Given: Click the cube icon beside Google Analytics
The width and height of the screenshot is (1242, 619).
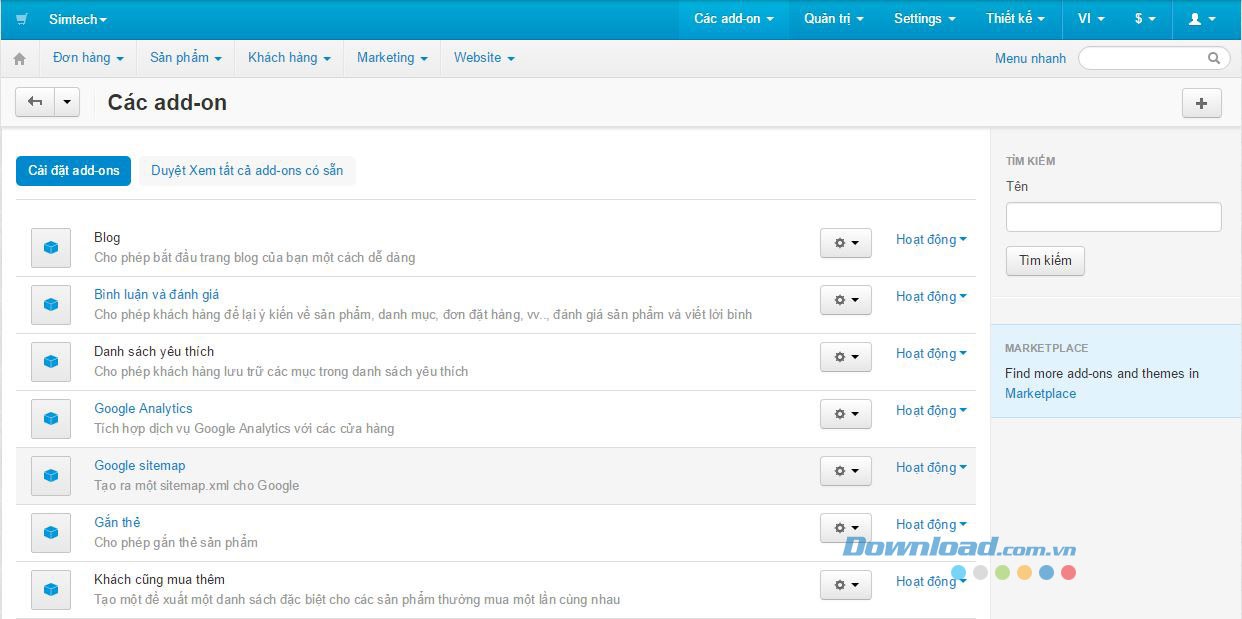Looking at the screenshot, I should [x=50, y=418].
